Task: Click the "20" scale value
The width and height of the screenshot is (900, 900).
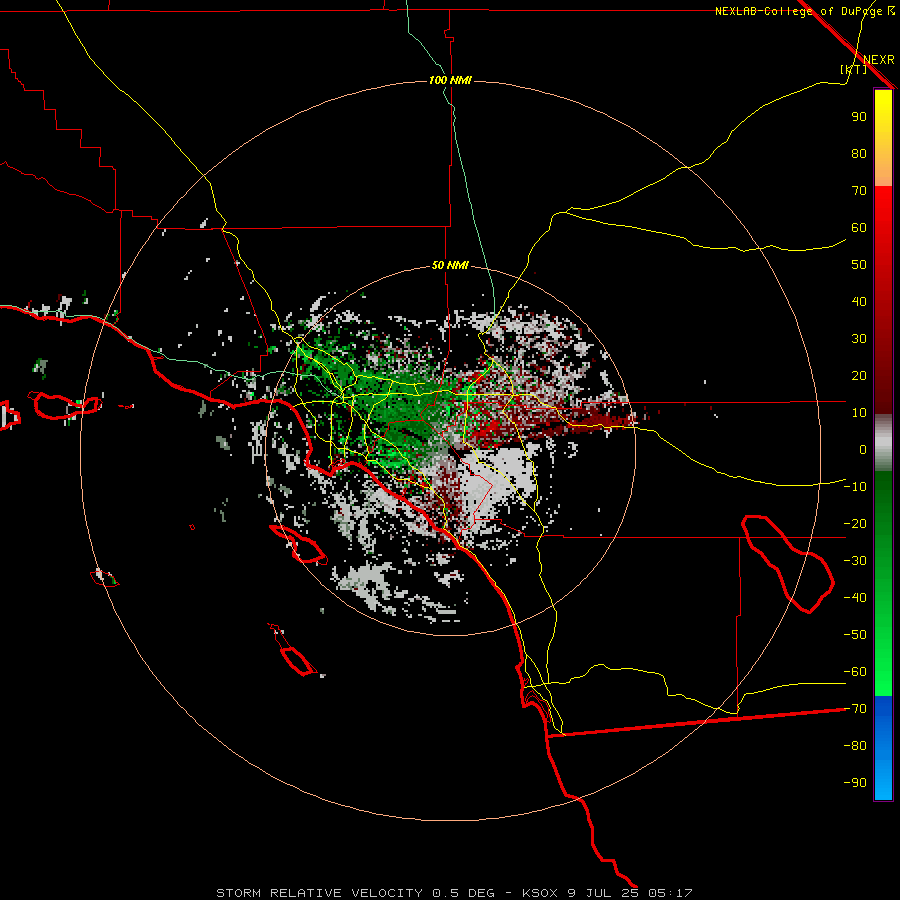Action: 859,375
